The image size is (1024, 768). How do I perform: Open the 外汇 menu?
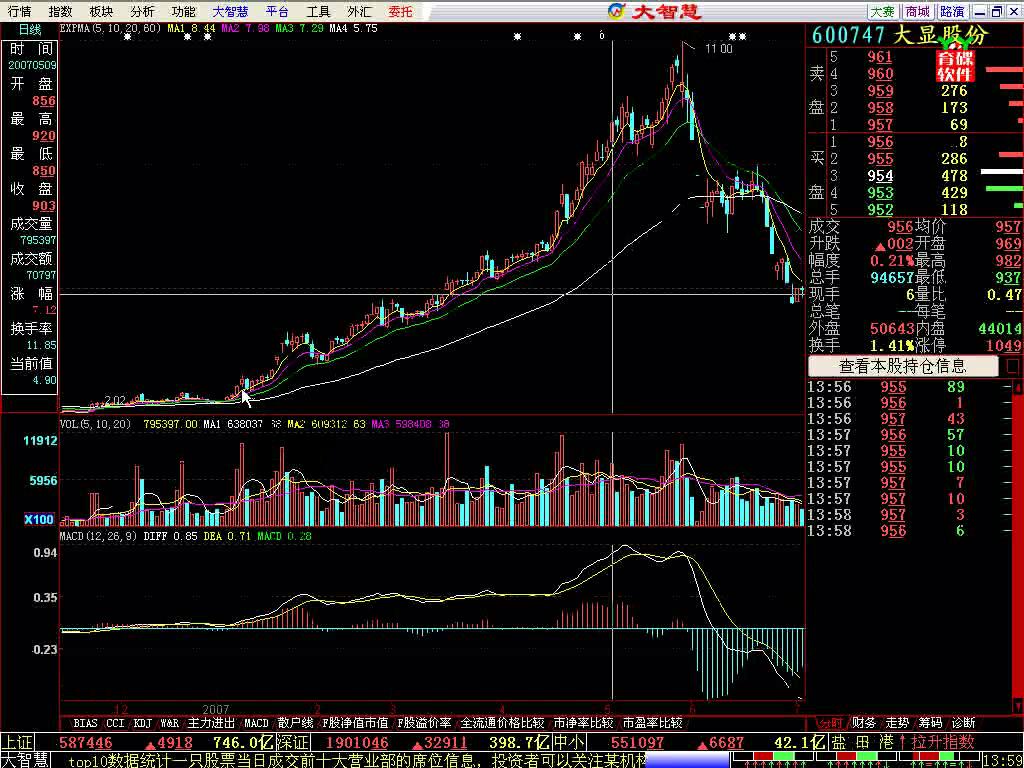(x=359, y=11)
